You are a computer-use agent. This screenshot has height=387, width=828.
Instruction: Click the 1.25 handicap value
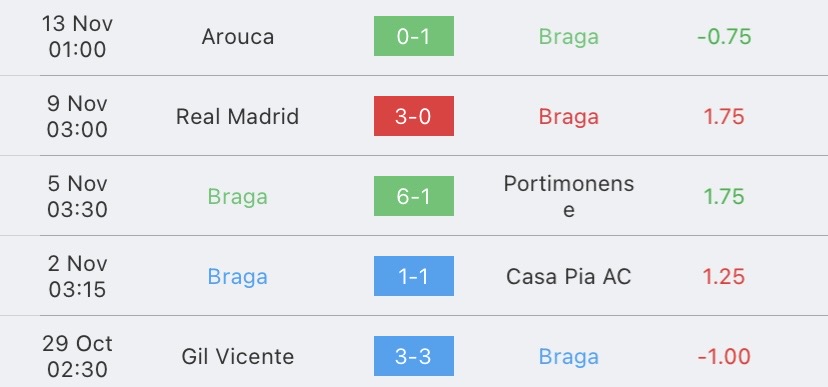(724, 277)
